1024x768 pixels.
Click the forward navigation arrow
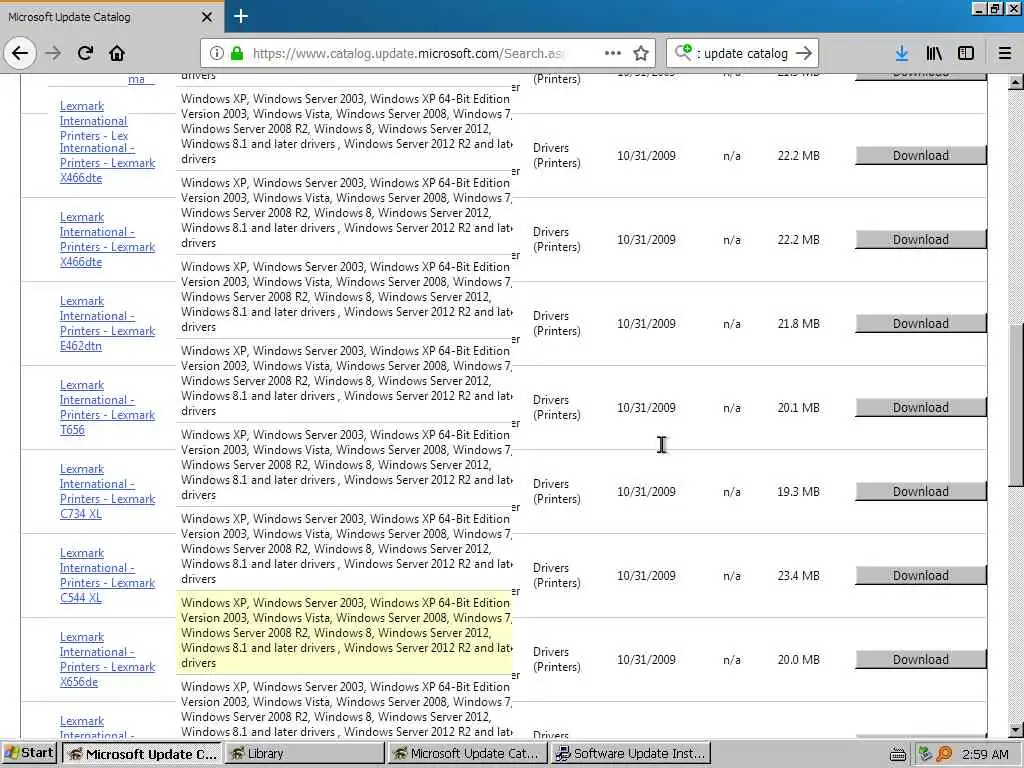pos(53,53)
